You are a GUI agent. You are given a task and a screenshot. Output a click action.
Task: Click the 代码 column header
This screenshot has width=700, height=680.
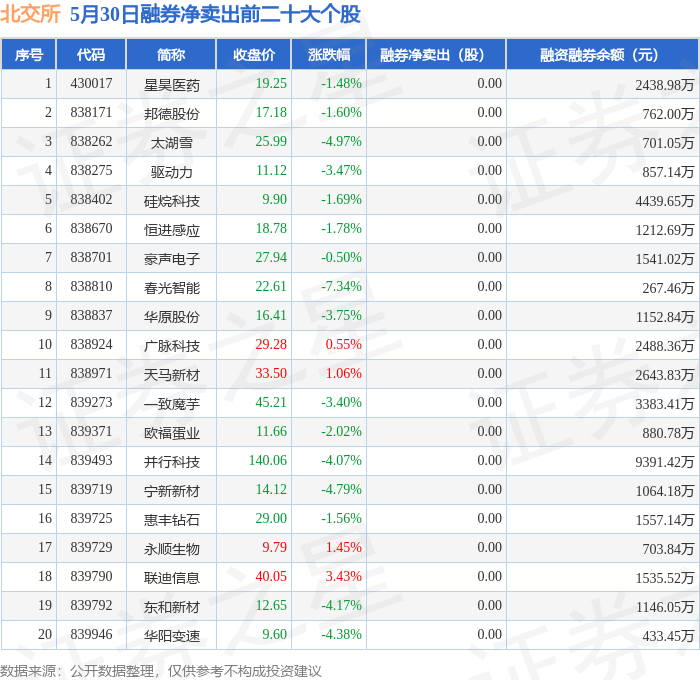click(x=91, y=54)
